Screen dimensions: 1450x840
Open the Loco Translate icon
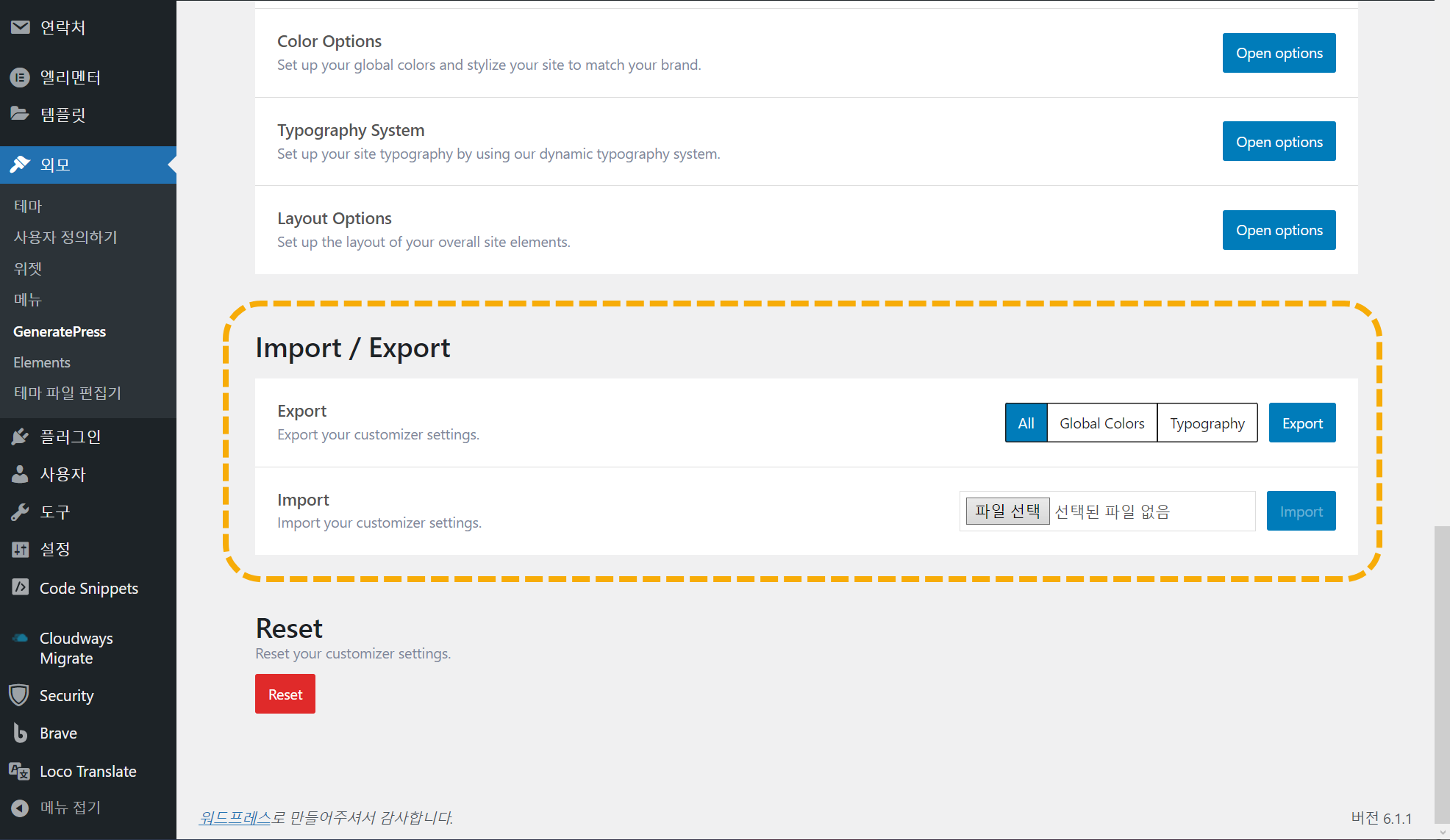20,771
